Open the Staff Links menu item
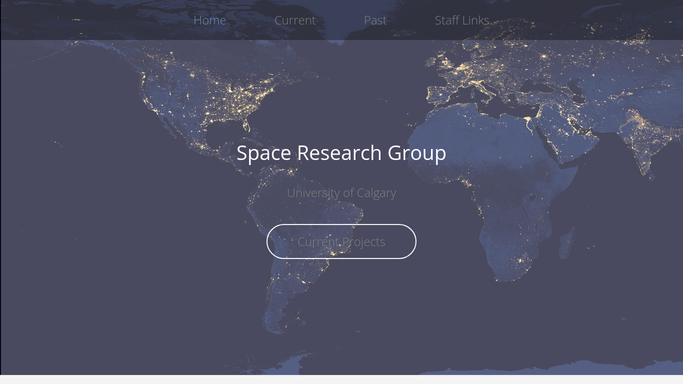683x384 pixels. point(462,20)
